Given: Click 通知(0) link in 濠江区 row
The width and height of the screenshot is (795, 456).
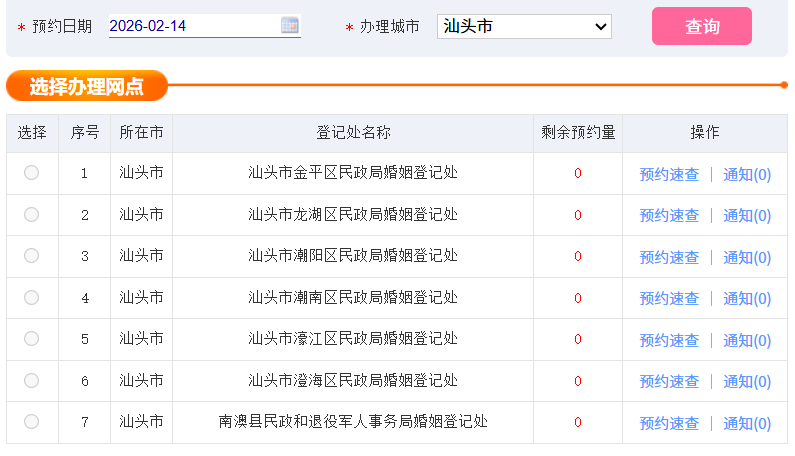Looking at the screenshot, I should coord(747,340).
